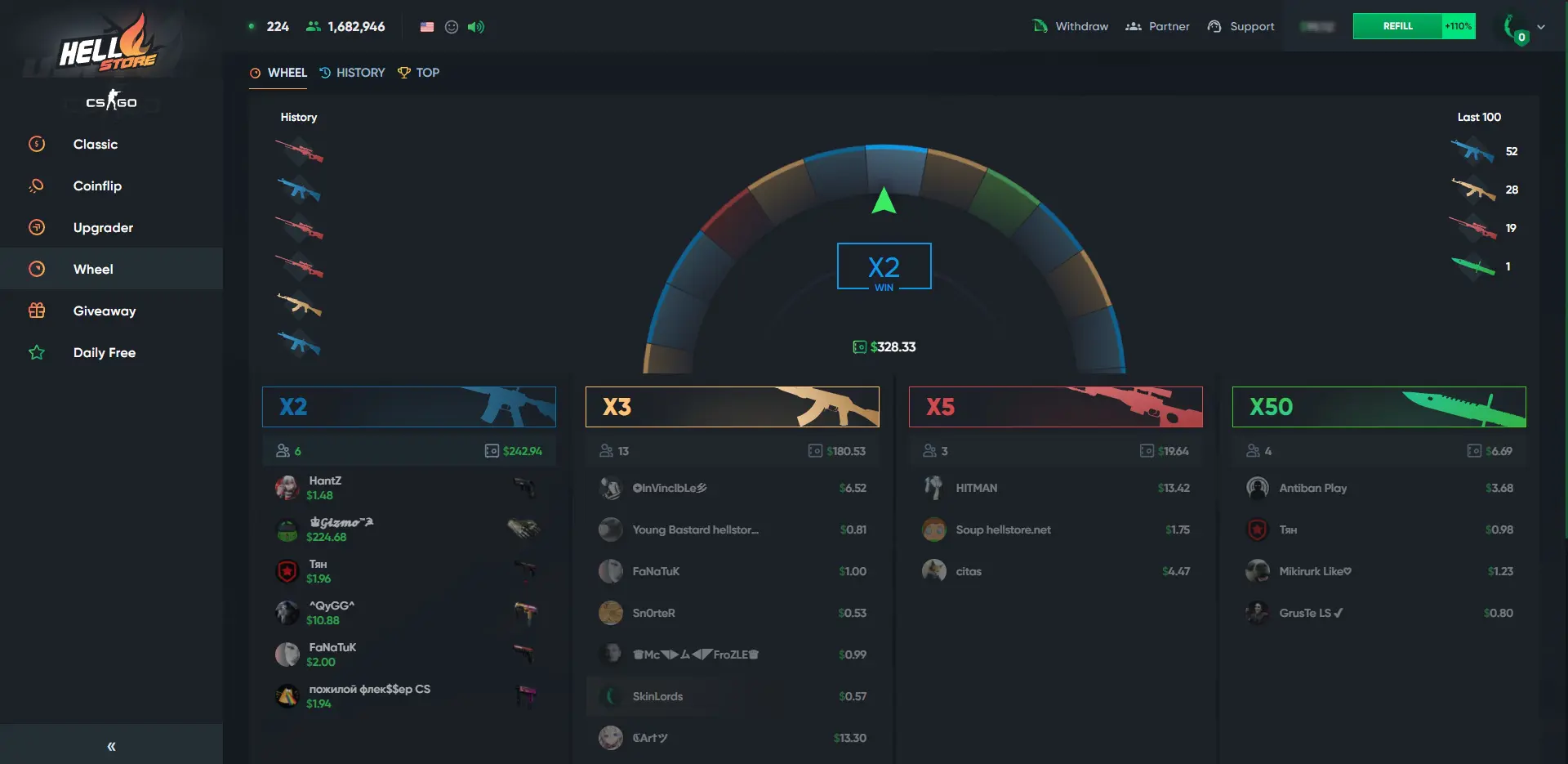Click the $328.33 total pot value
Viewport: 1568px width, 764px height.
(893, 347)
